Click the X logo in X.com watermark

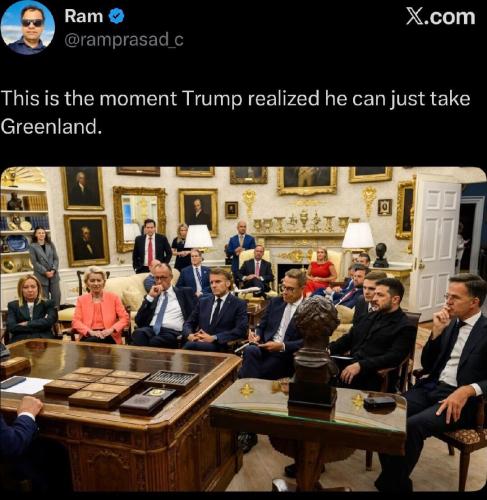[x=415, y=16]
